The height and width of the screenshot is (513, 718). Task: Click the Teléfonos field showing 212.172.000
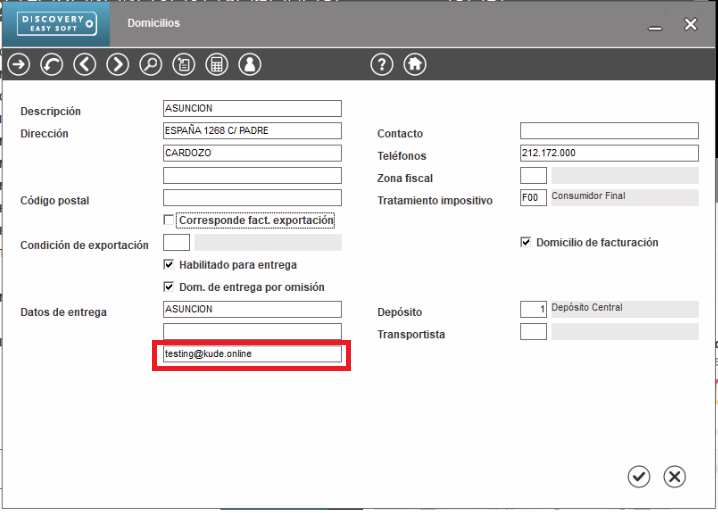pyautogui.click(x=608, y=153)
